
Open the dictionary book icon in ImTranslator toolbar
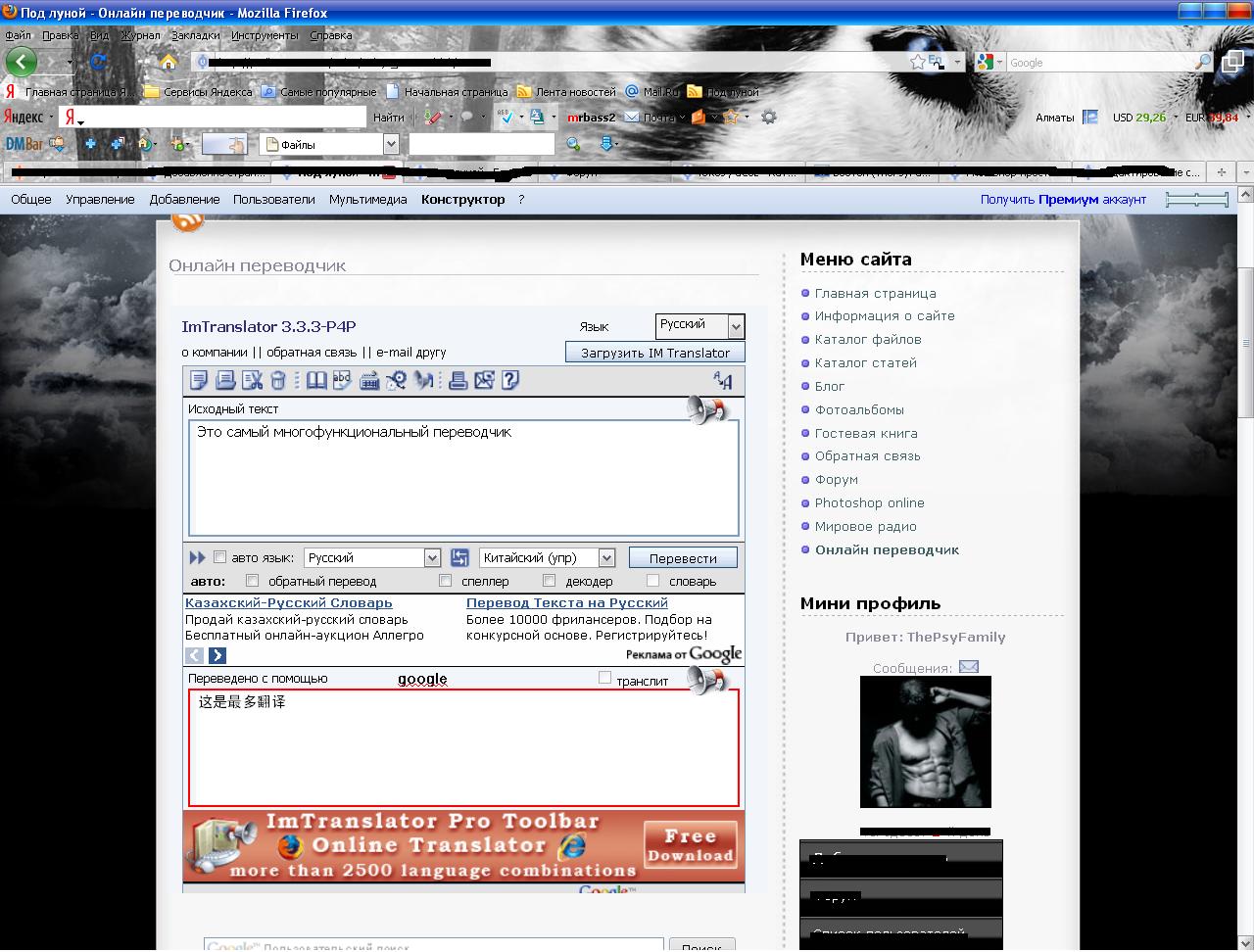(315, 381)
